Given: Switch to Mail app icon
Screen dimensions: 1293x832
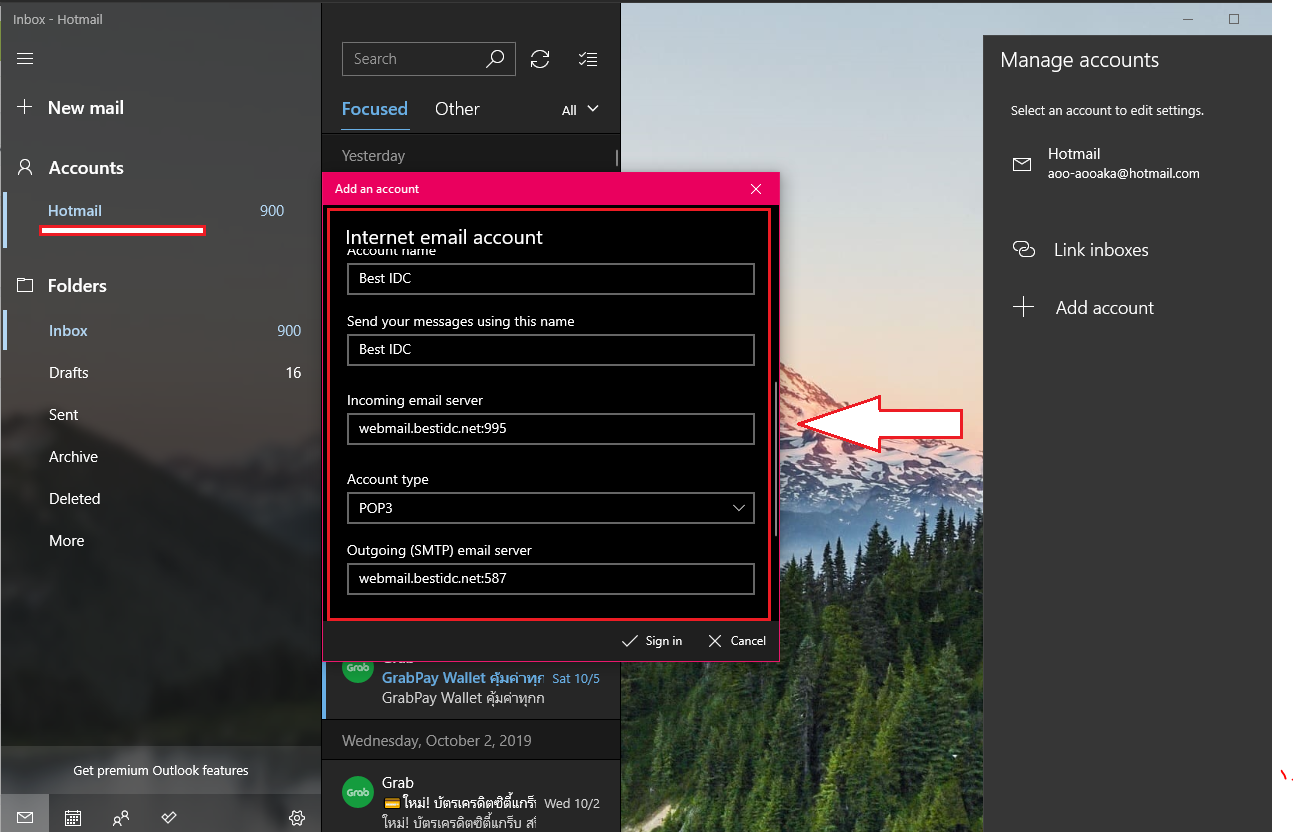Looking at the screenshot, I should coord(25,817).
